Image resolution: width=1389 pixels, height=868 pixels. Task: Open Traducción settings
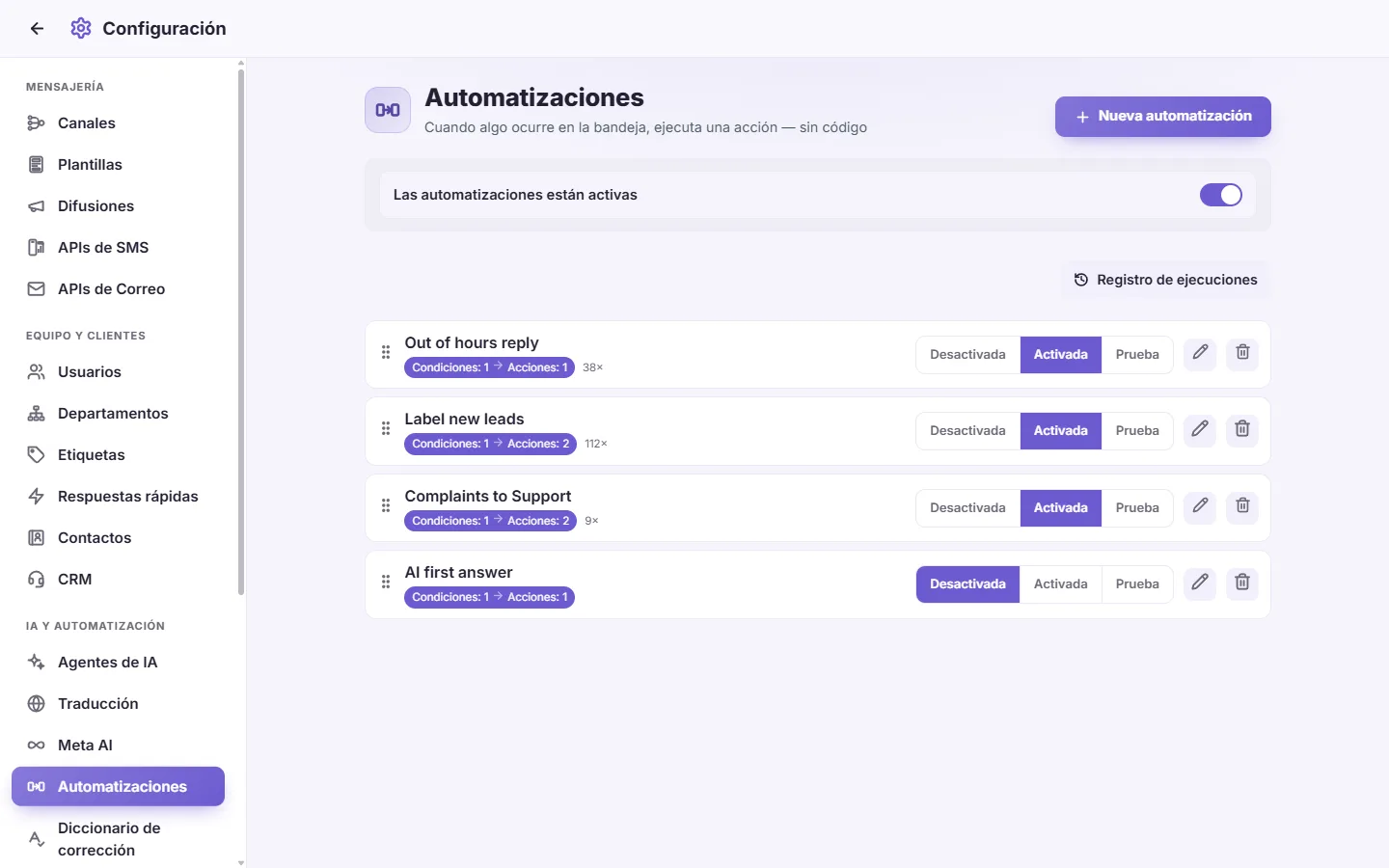pos(118,704)
